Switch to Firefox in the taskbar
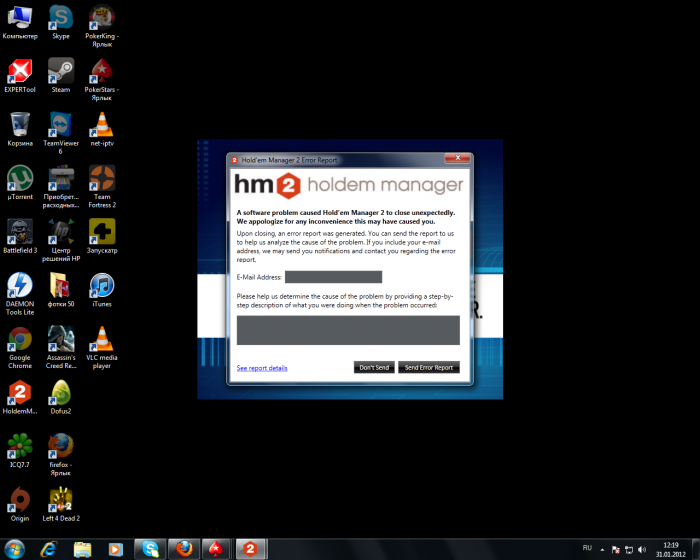 [184, 549]
